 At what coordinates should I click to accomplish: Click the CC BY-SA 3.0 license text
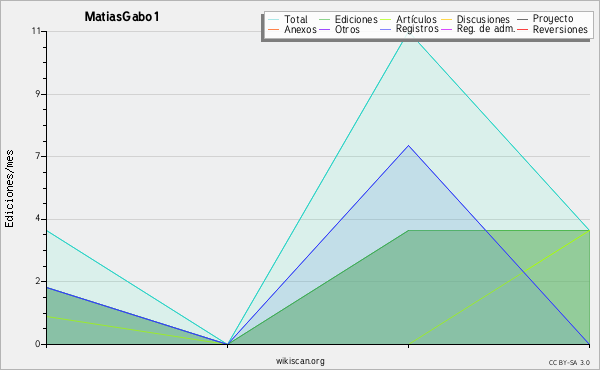(569, 362)
